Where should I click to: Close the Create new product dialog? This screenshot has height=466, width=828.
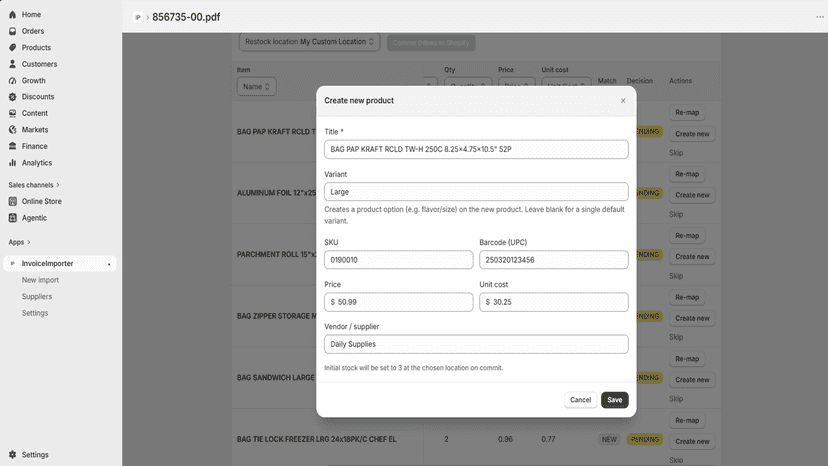pos(623,100)
